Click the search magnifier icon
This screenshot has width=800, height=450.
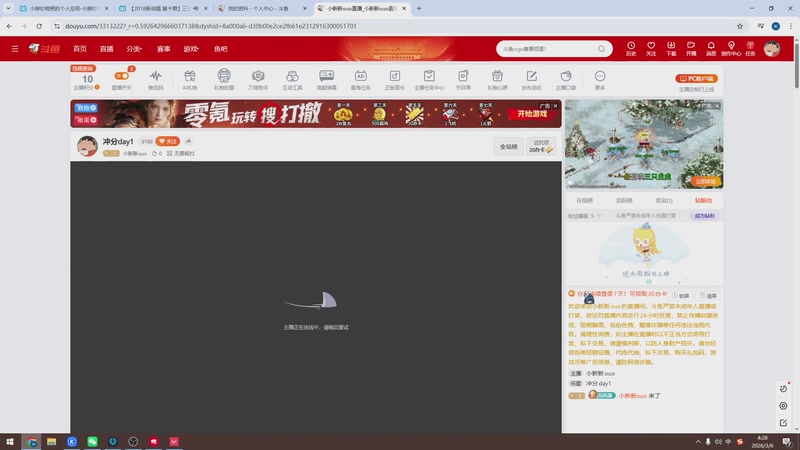602,49
